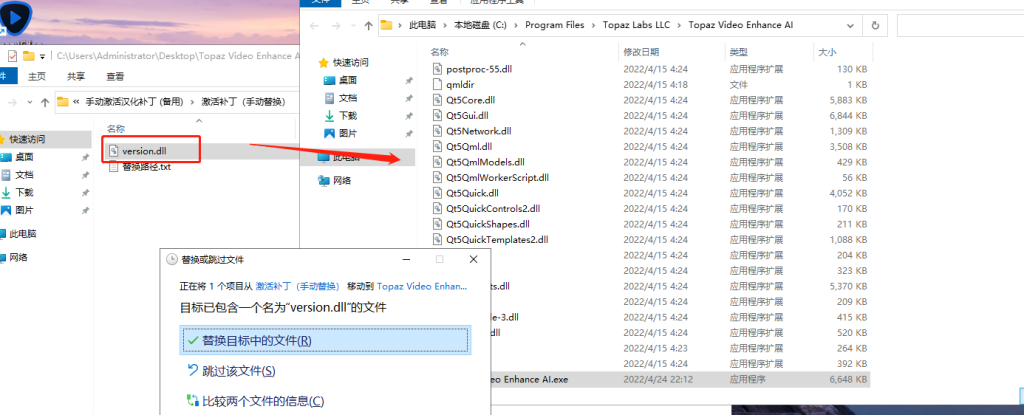Select Qt5QmlWorkerScript.dll file
This screenshot has height=415, width=1024.
point(491,177)
